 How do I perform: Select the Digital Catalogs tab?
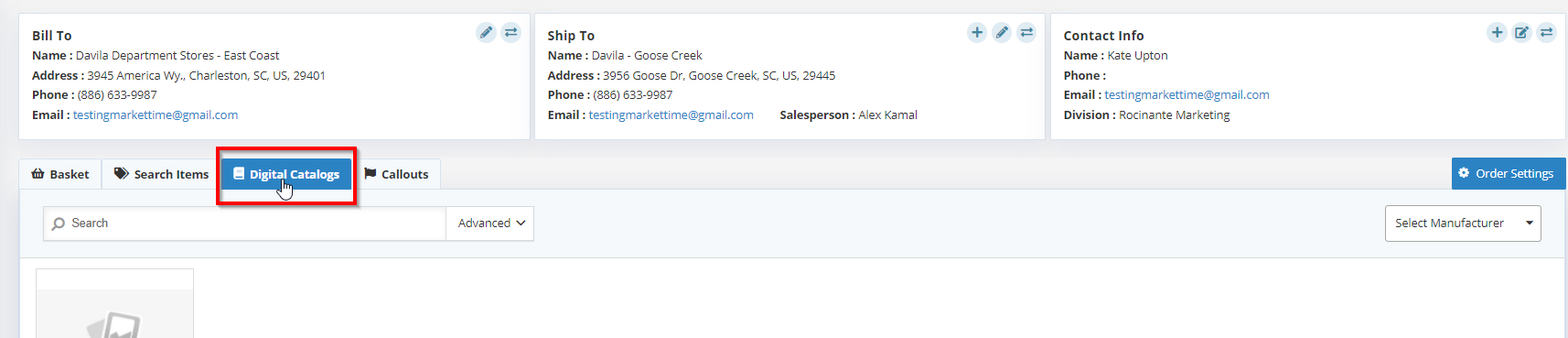click(x=286, y=174)
